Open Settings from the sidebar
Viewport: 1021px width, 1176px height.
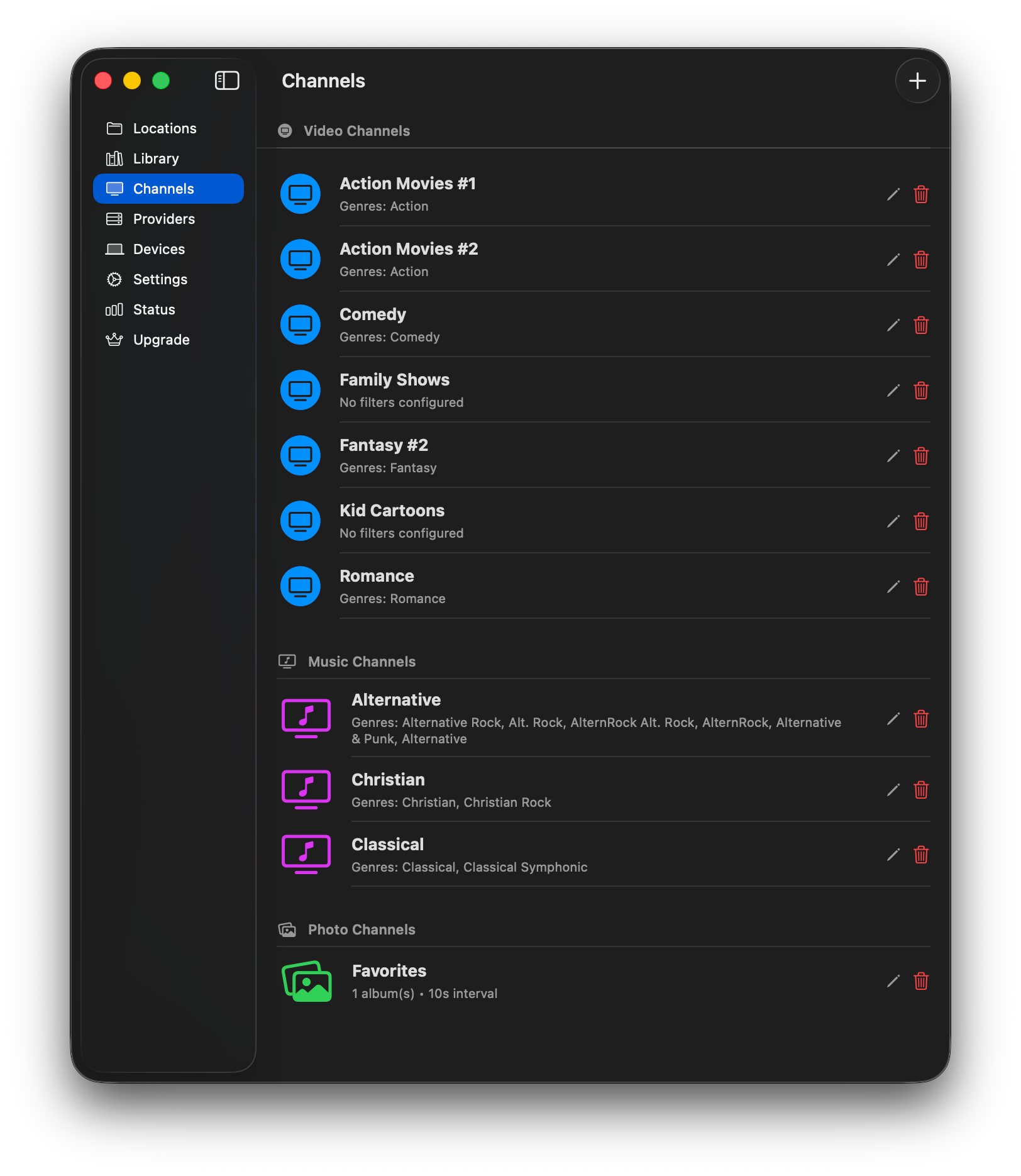pos(160,279)
